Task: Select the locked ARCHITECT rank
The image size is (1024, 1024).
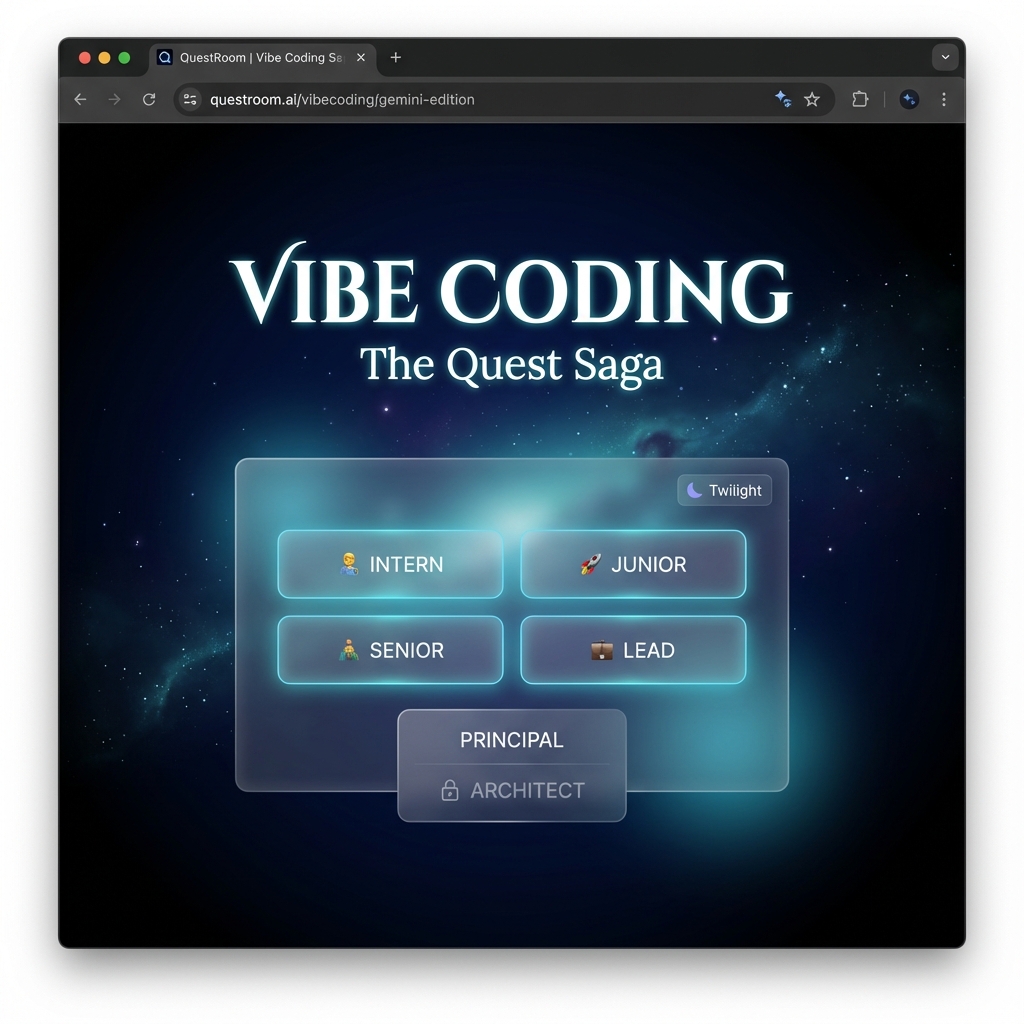Action: (511, 790)
